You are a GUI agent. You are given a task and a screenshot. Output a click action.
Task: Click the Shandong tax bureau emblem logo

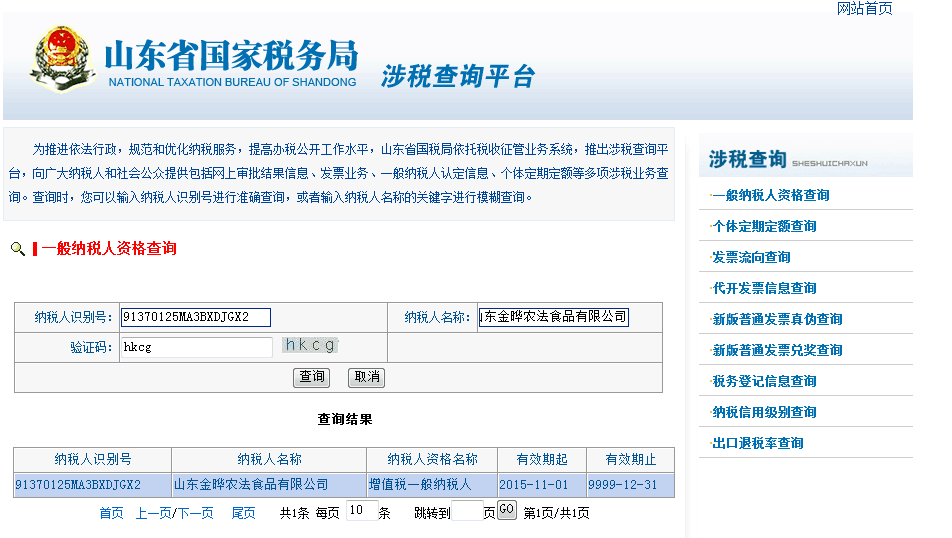[x=62, y=59]
